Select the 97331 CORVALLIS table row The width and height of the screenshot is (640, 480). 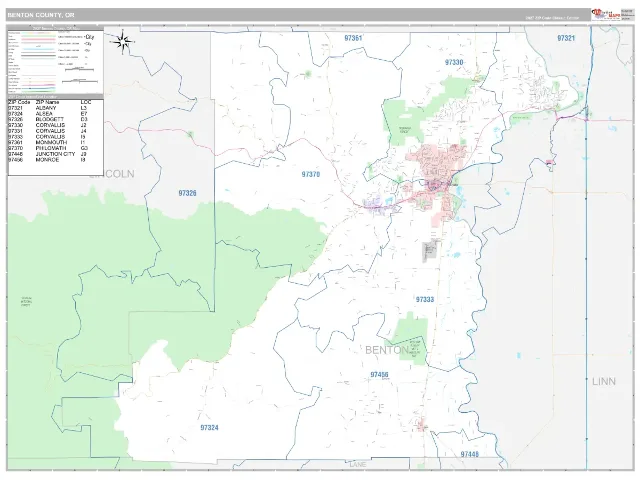48,131
